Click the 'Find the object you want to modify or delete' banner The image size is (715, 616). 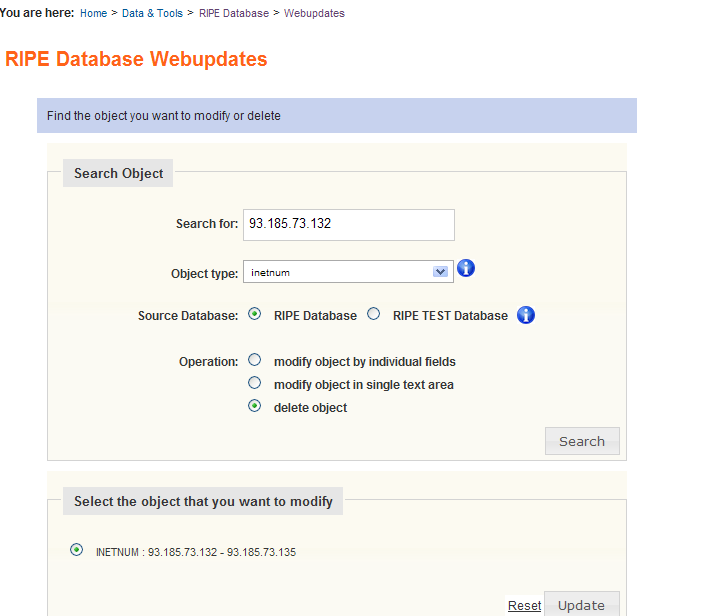337,115
